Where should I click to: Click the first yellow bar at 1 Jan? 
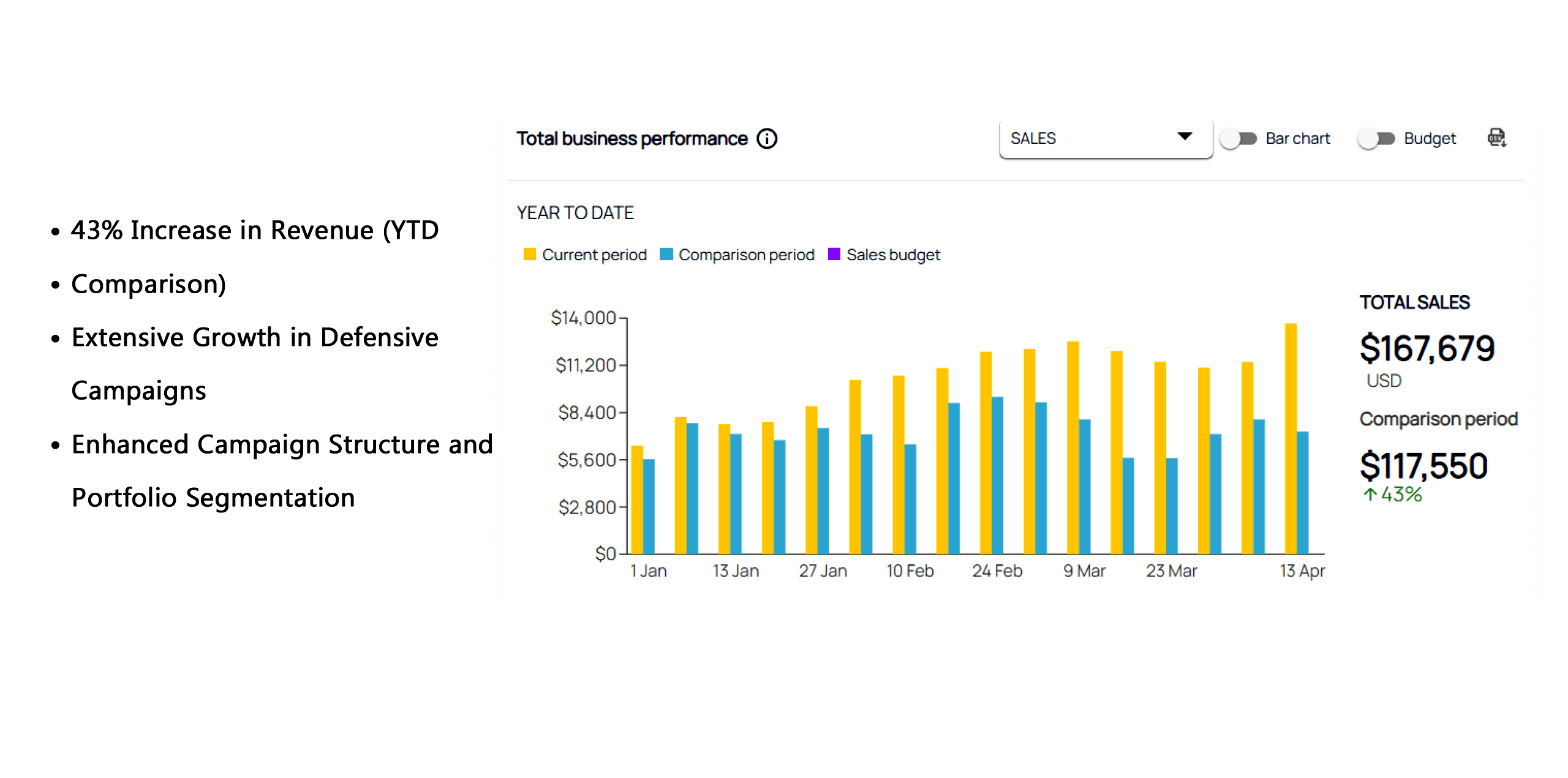(637, 499)
